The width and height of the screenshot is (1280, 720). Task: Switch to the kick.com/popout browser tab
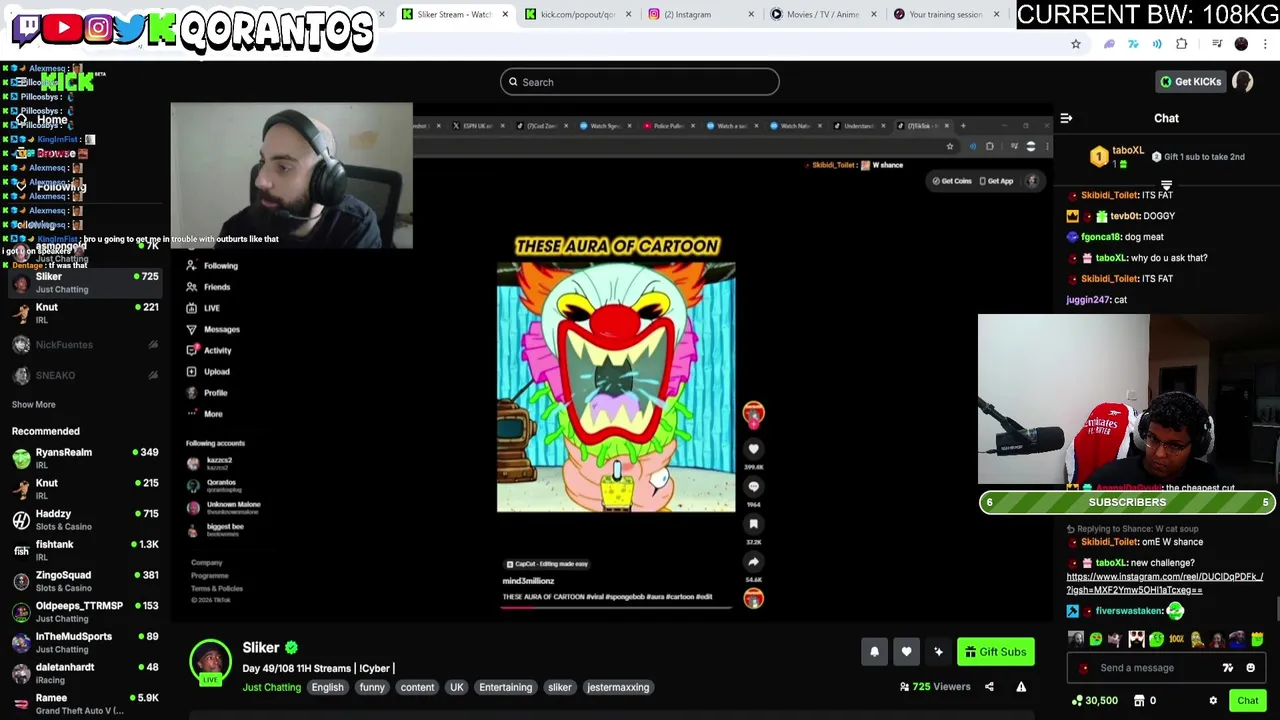tap(576, 14)
